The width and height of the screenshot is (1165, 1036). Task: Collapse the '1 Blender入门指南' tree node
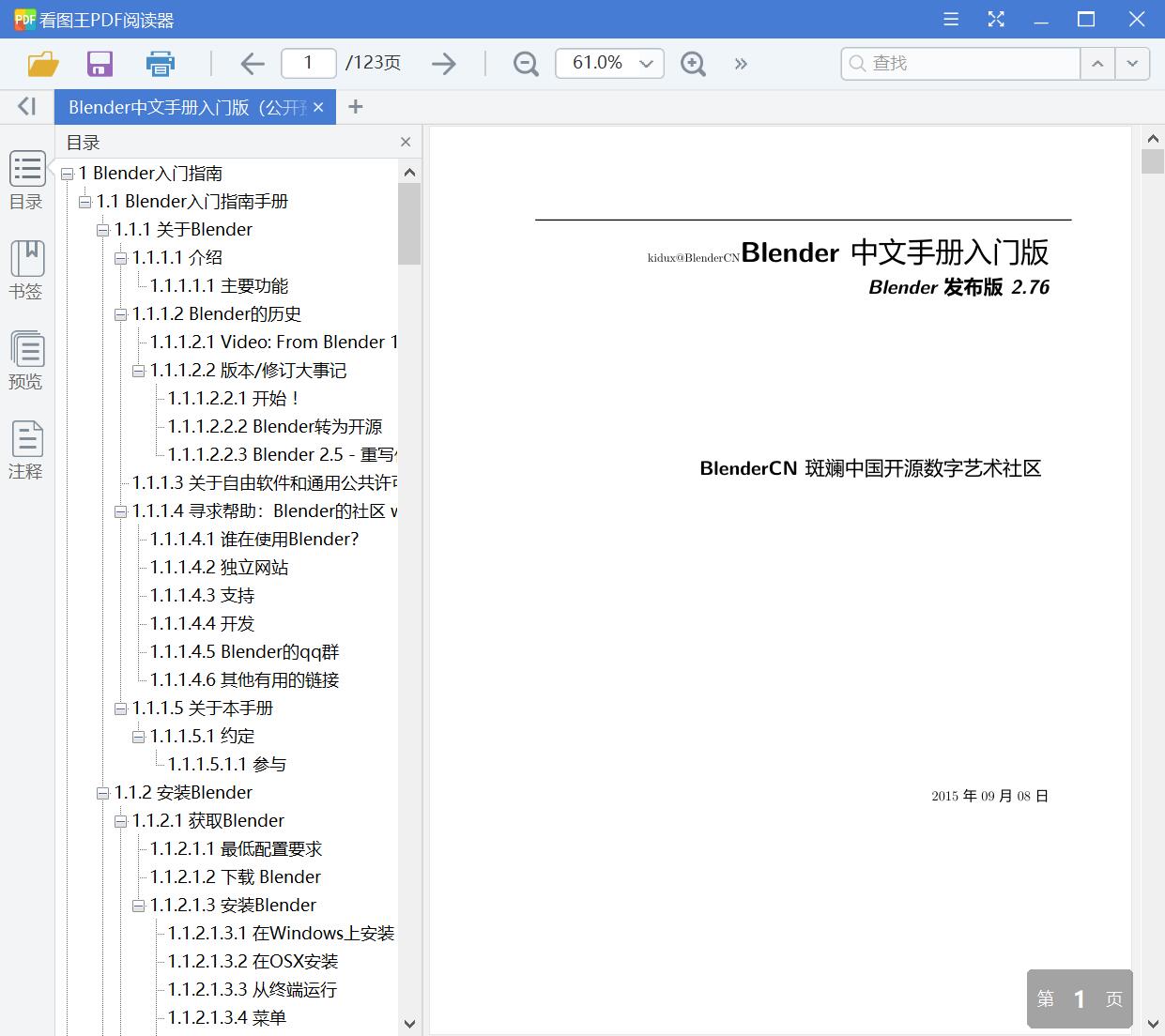pyautogui.click(x=68, y=174)
